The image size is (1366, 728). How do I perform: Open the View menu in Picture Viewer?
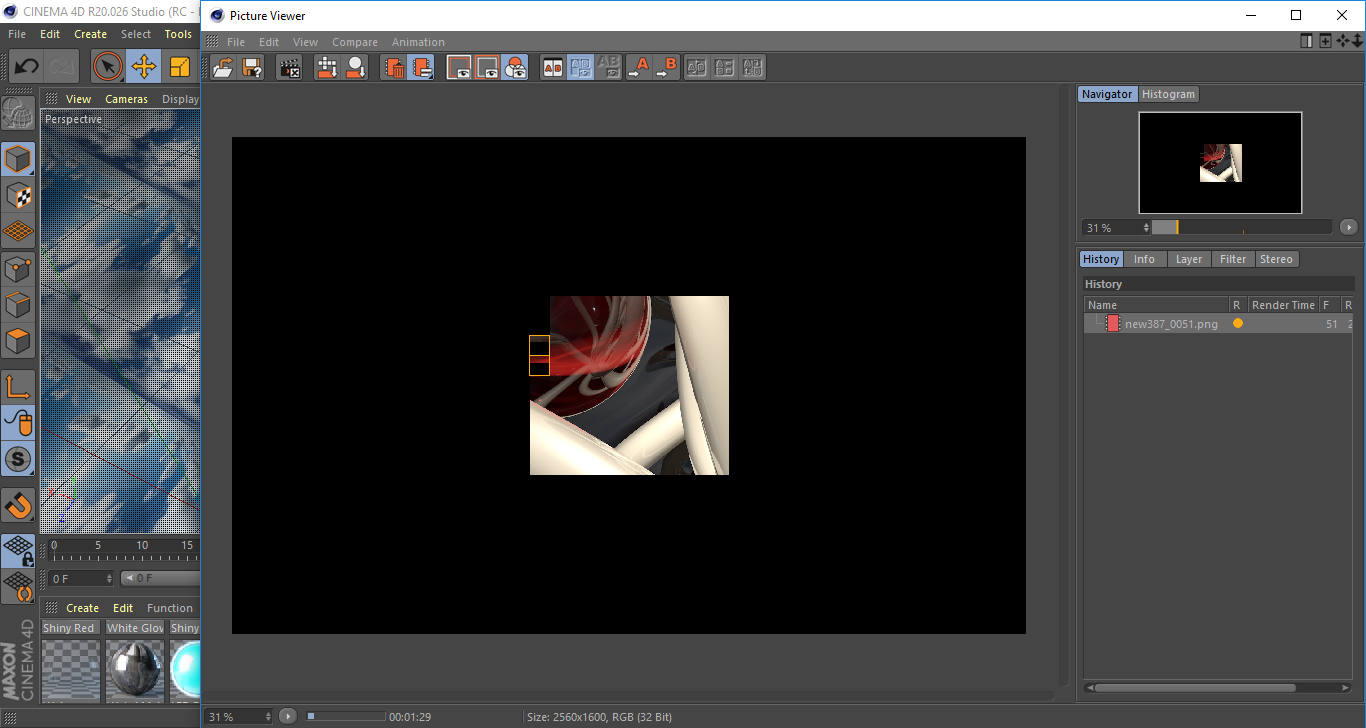[305, 42]
